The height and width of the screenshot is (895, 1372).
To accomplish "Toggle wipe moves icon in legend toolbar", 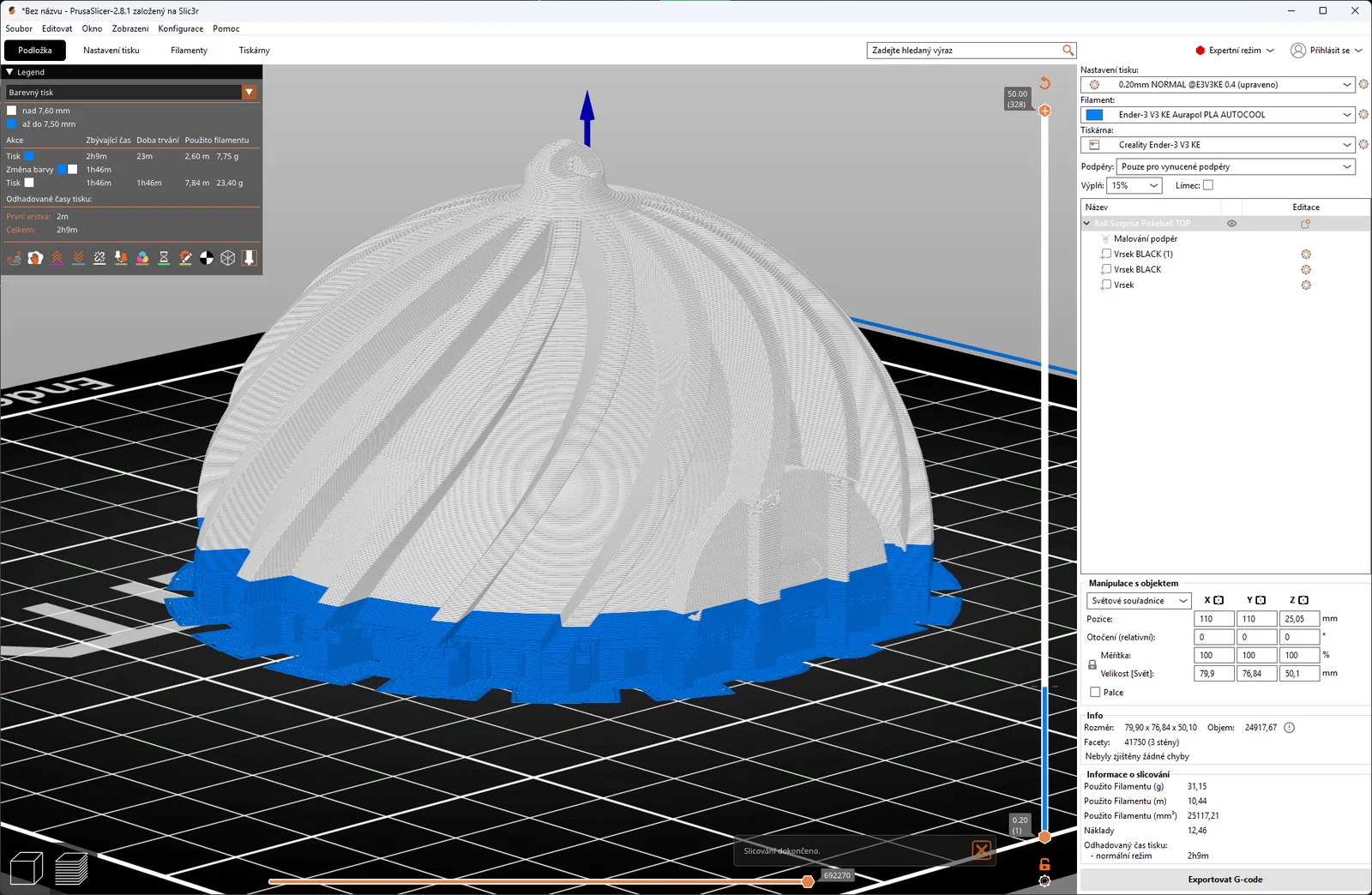I will tap(35, 258).
